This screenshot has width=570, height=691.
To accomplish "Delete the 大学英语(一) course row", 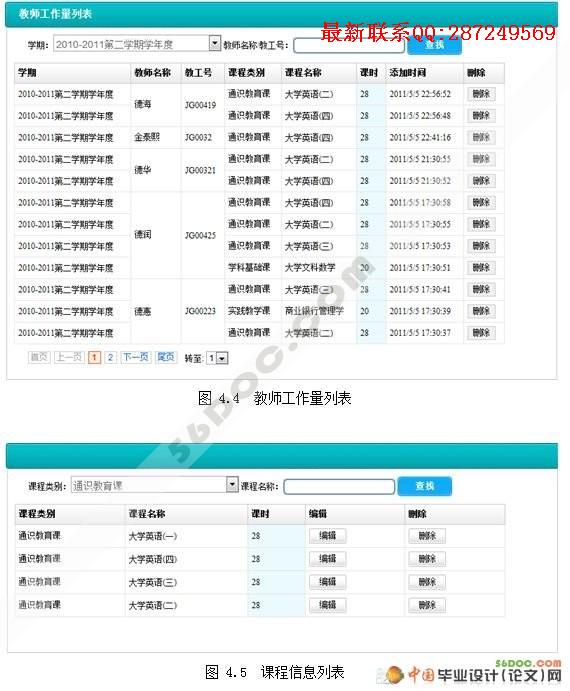I will (427, 536).
